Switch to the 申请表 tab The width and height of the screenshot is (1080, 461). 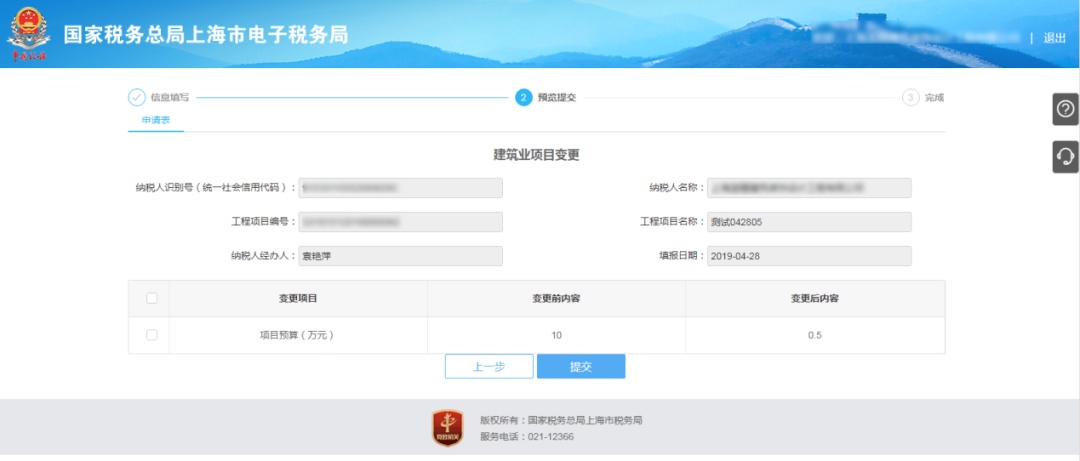point(155,119)
